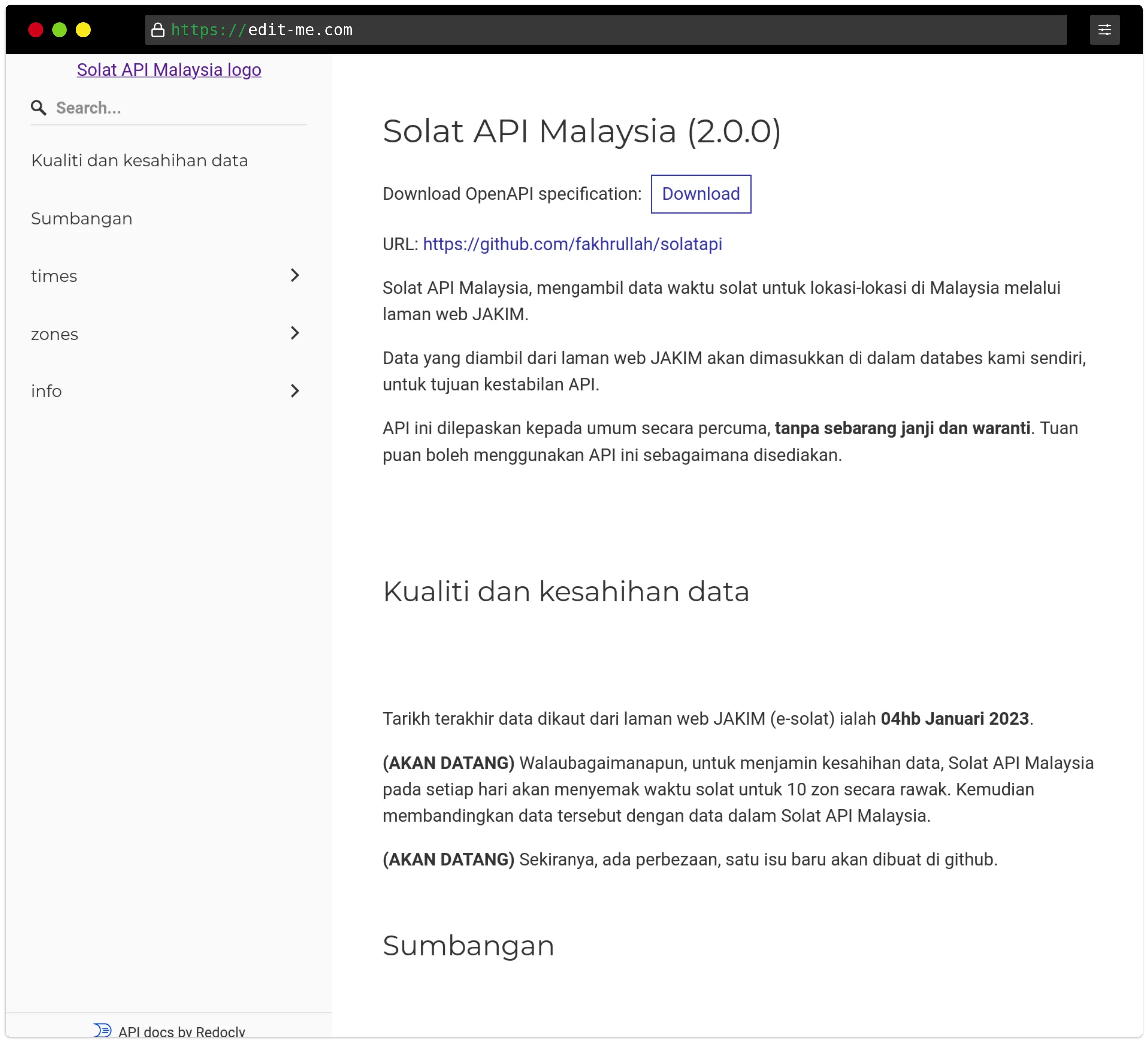Expand the info section in the sidebar
This screenshot has height=1042, width=1148.
[295, 391]
